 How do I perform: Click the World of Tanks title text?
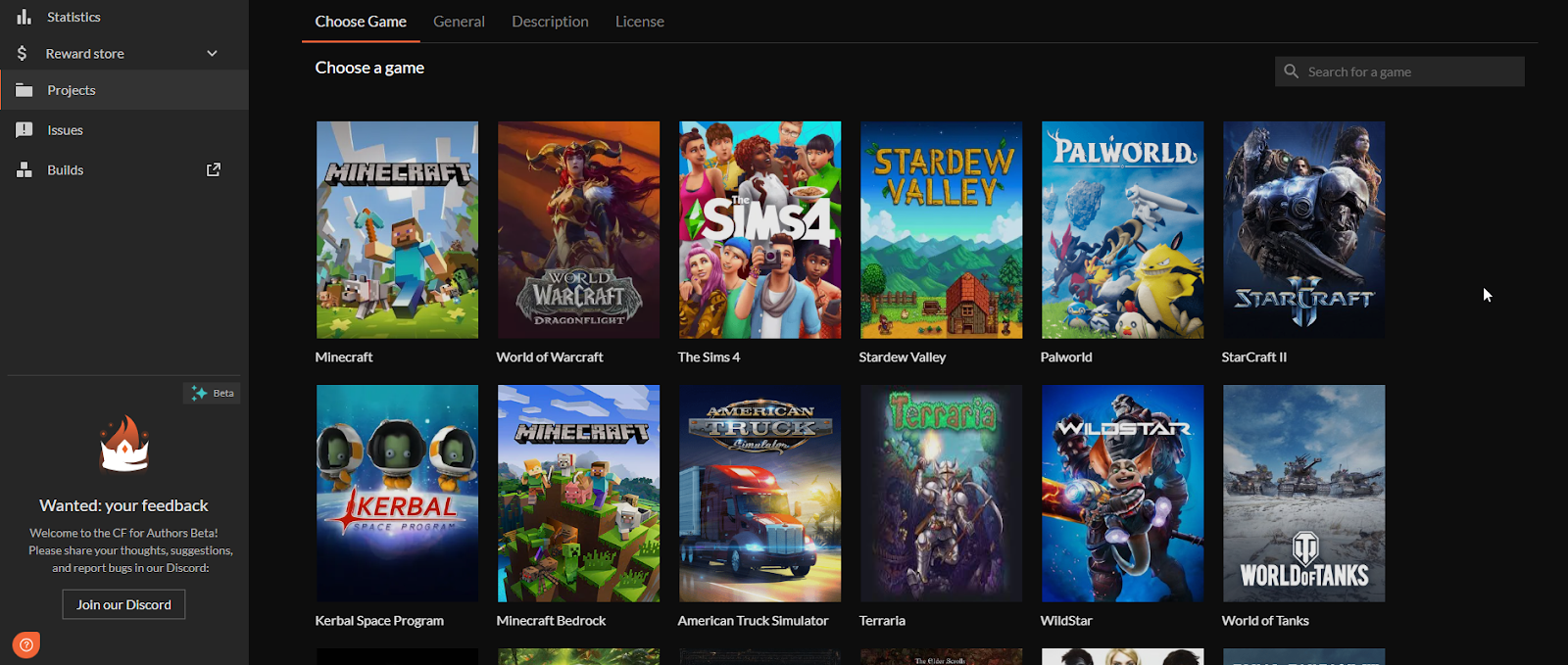point(1265,621)
